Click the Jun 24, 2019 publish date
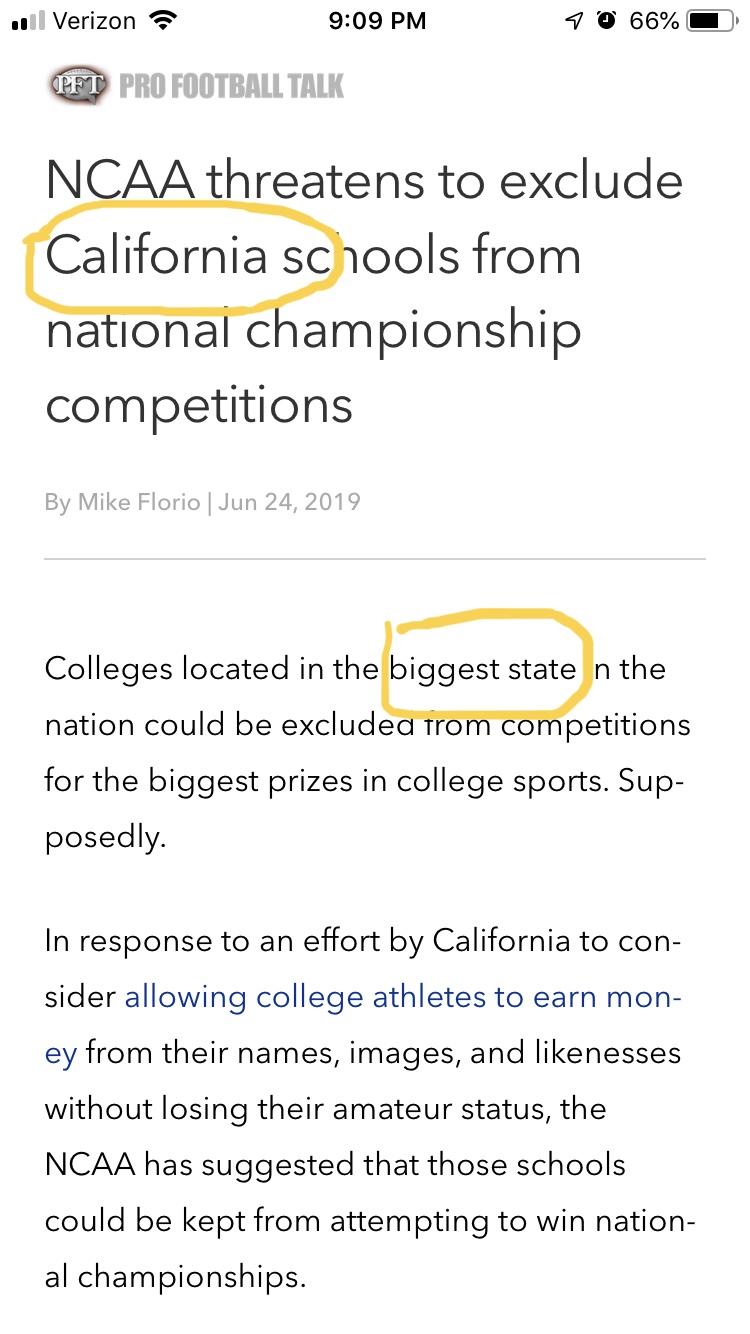This screenshot has width=750, height=1334. click(289, 501)
